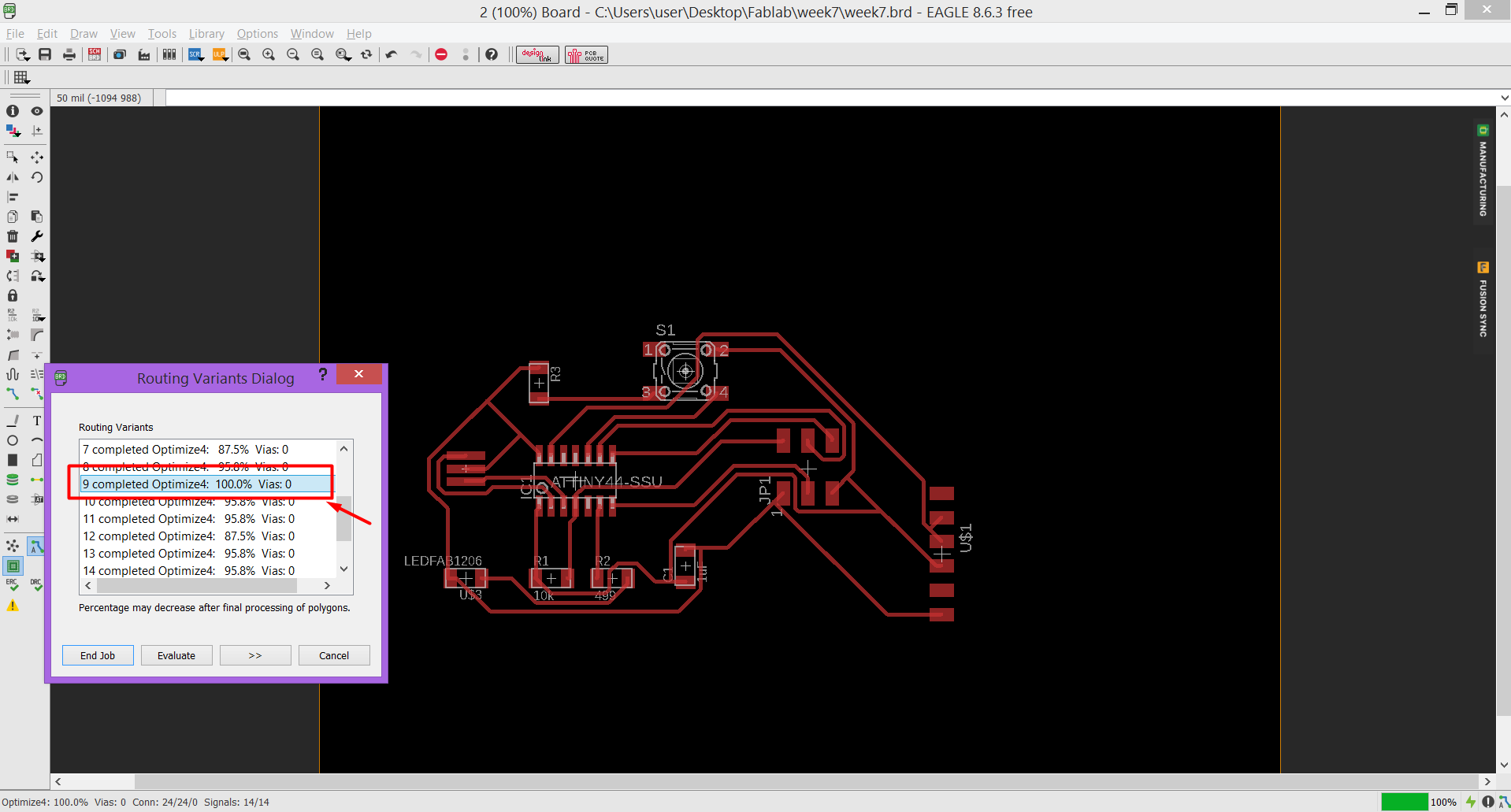The image size is (1511, 812).
Task: Click the Design Link button
Action: click(537, 54)
